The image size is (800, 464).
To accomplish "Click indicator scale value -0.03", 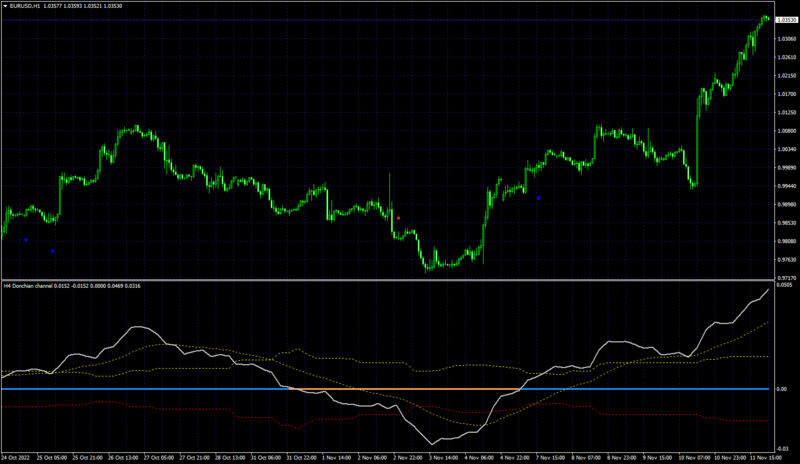I will click(783, 449).
